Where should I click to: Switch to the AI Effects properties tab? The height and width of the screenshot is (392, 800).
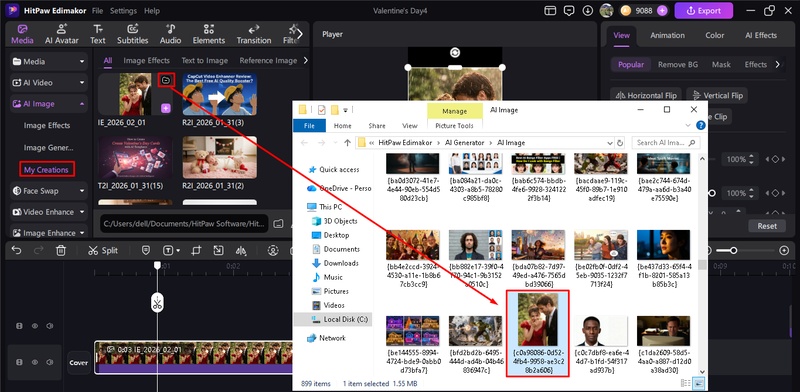point(761,35)
